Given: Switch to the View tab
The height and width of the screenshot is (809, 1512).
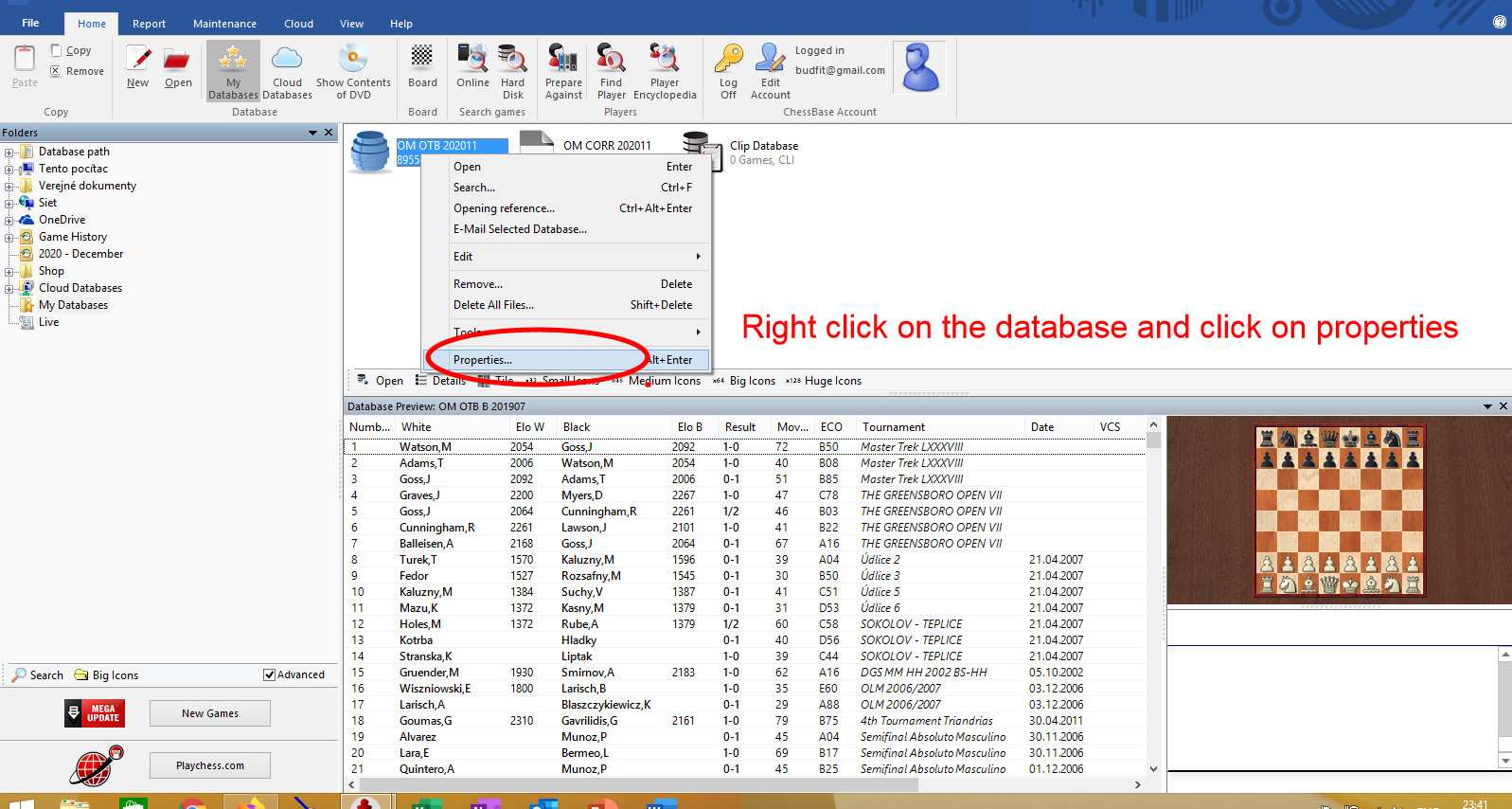Looking at the screenshot, I should tap(351, 24).
